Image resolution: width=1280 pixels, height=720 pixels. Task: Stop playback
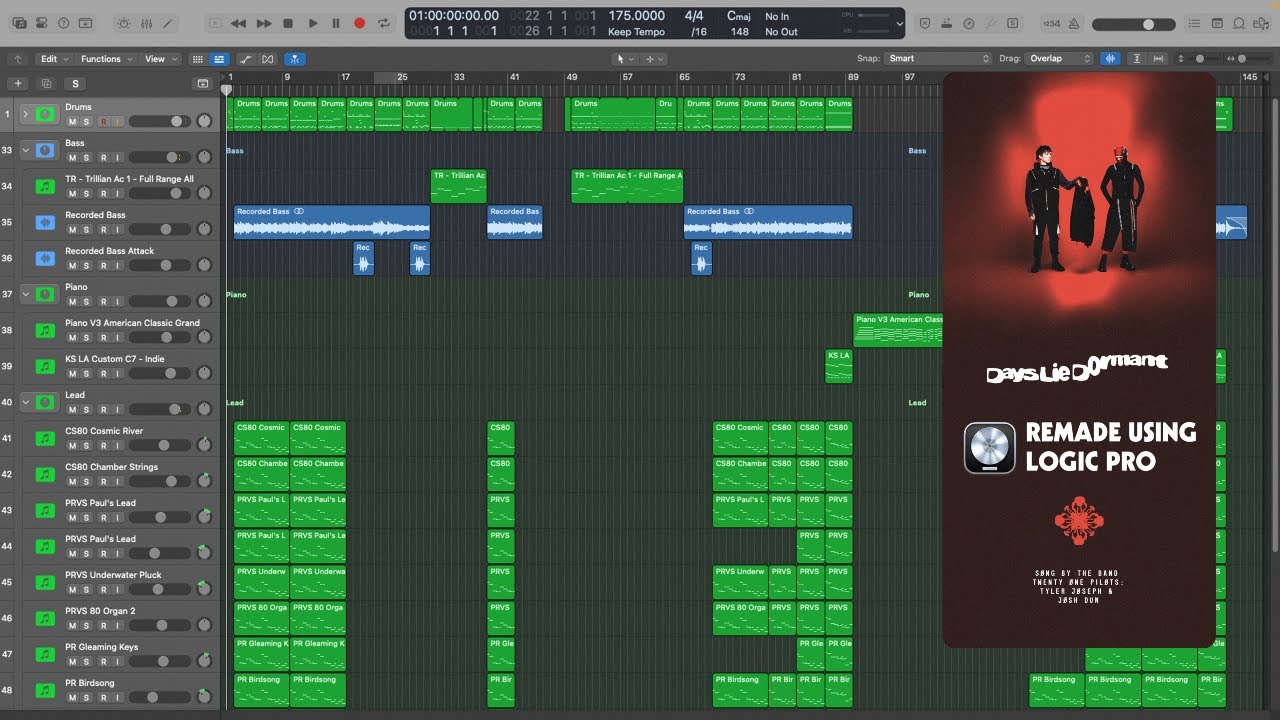(288, 23)
